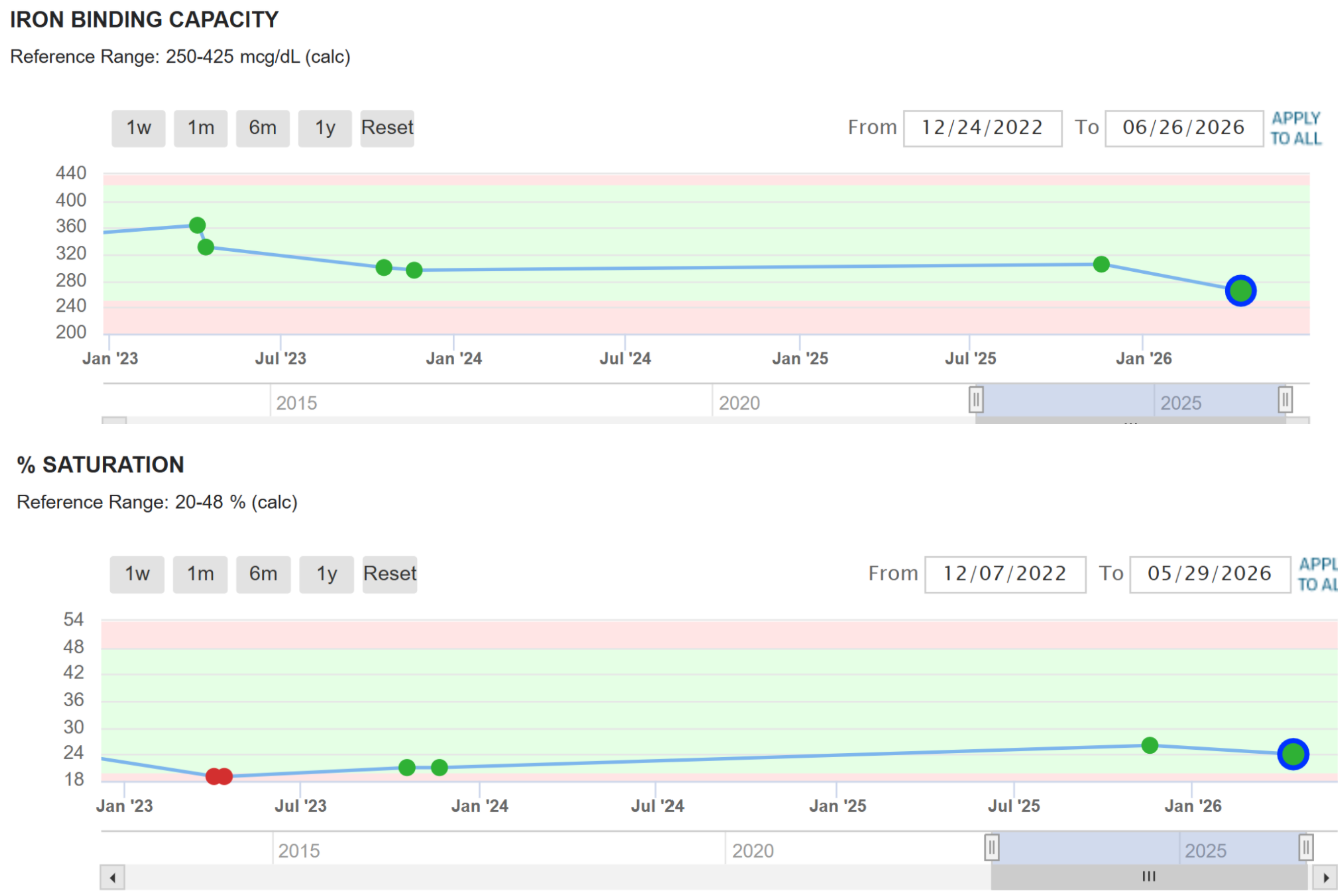Select the highlighted latest Iron Binding Capacity point

tap(1240, 291)
